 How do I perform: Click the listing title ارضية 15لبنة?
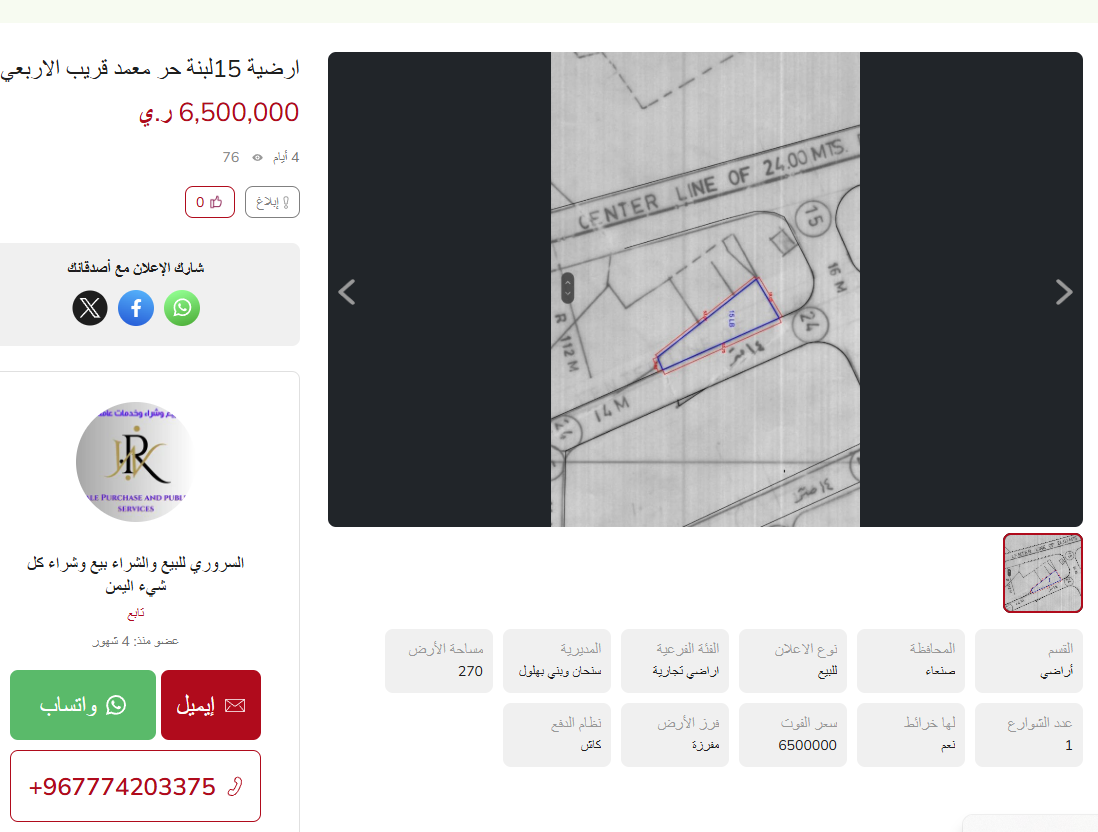click(x=150, y=69)
